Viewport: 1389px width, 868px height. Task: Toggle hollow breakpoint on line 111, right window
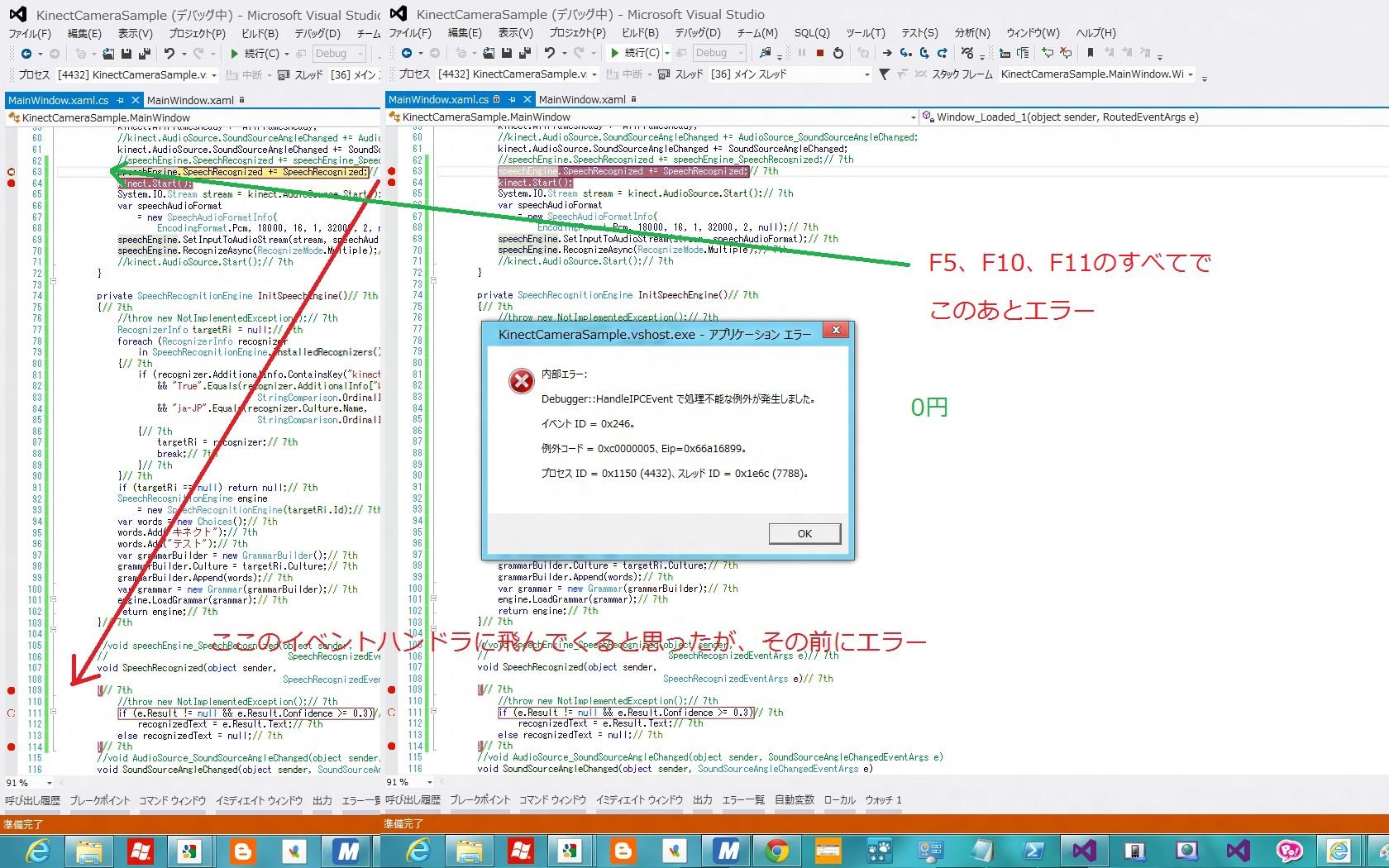click(392, 712)
